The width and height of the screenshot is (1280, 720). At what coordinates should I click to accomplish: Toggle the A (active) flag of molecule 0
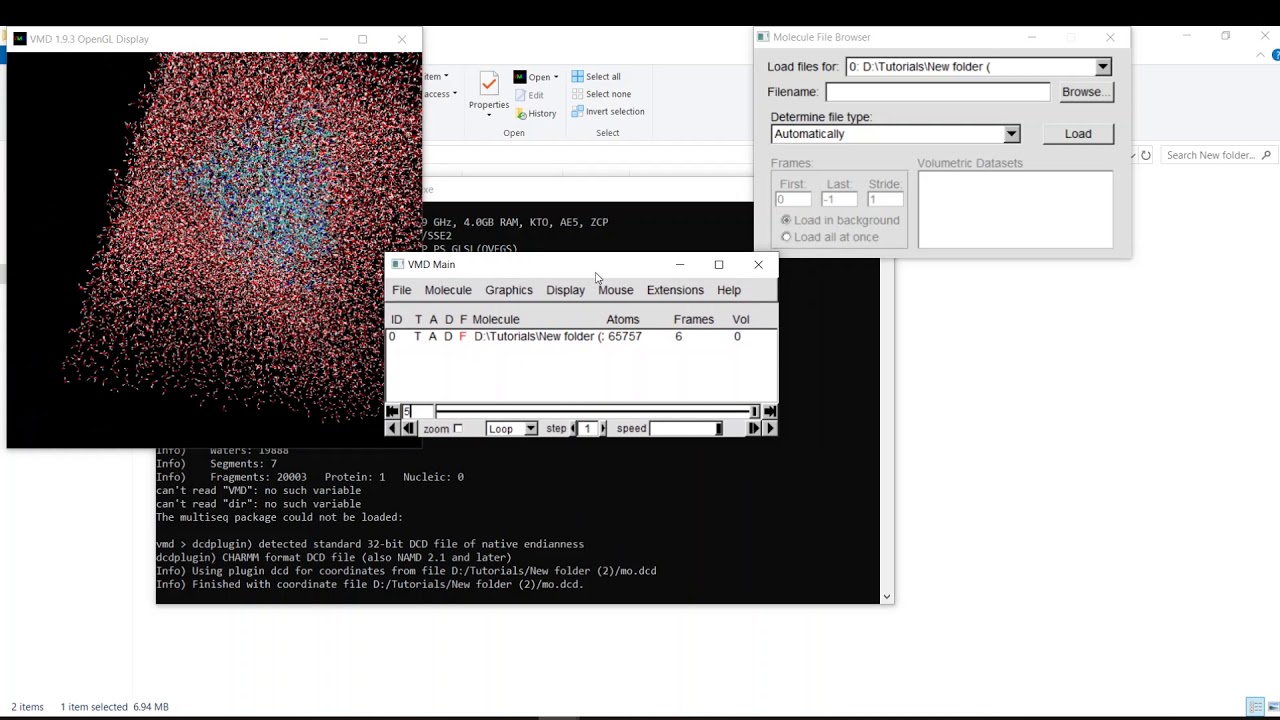point(433,336)
